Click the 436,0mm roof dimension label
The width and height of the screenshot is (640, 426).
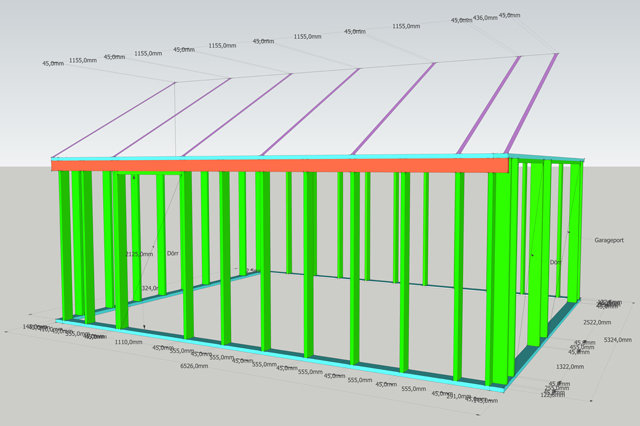coord(486,18)
